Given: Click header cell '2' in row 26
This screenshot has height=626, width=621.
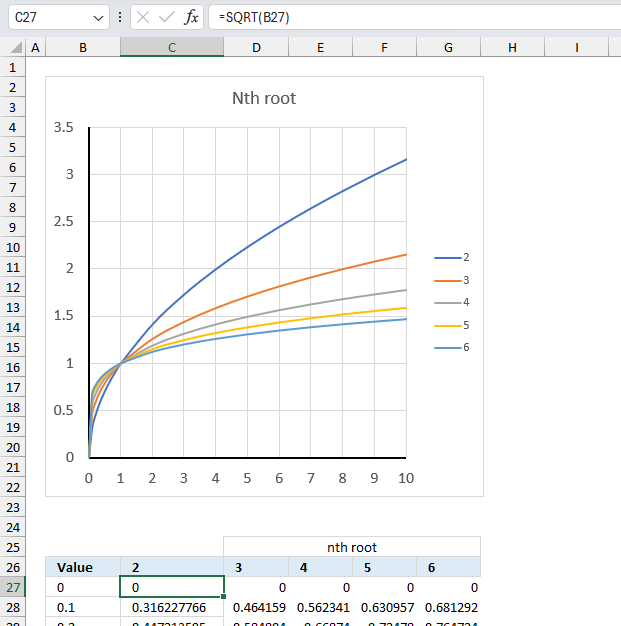Looking at the screenshot, I should 172,567.
